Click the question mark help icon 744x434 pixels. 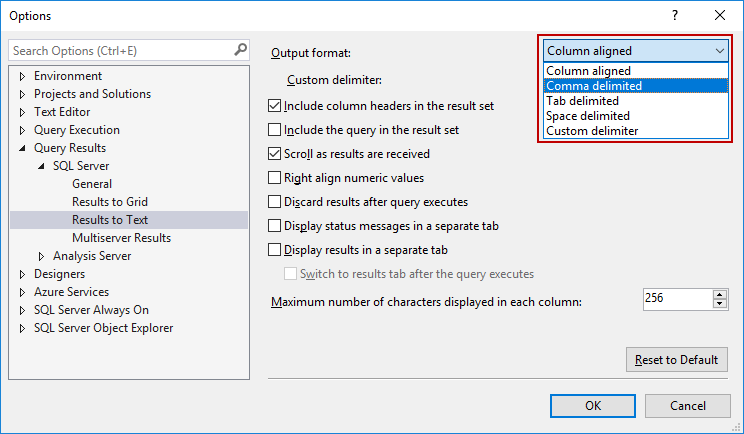(x=675, y=16)
